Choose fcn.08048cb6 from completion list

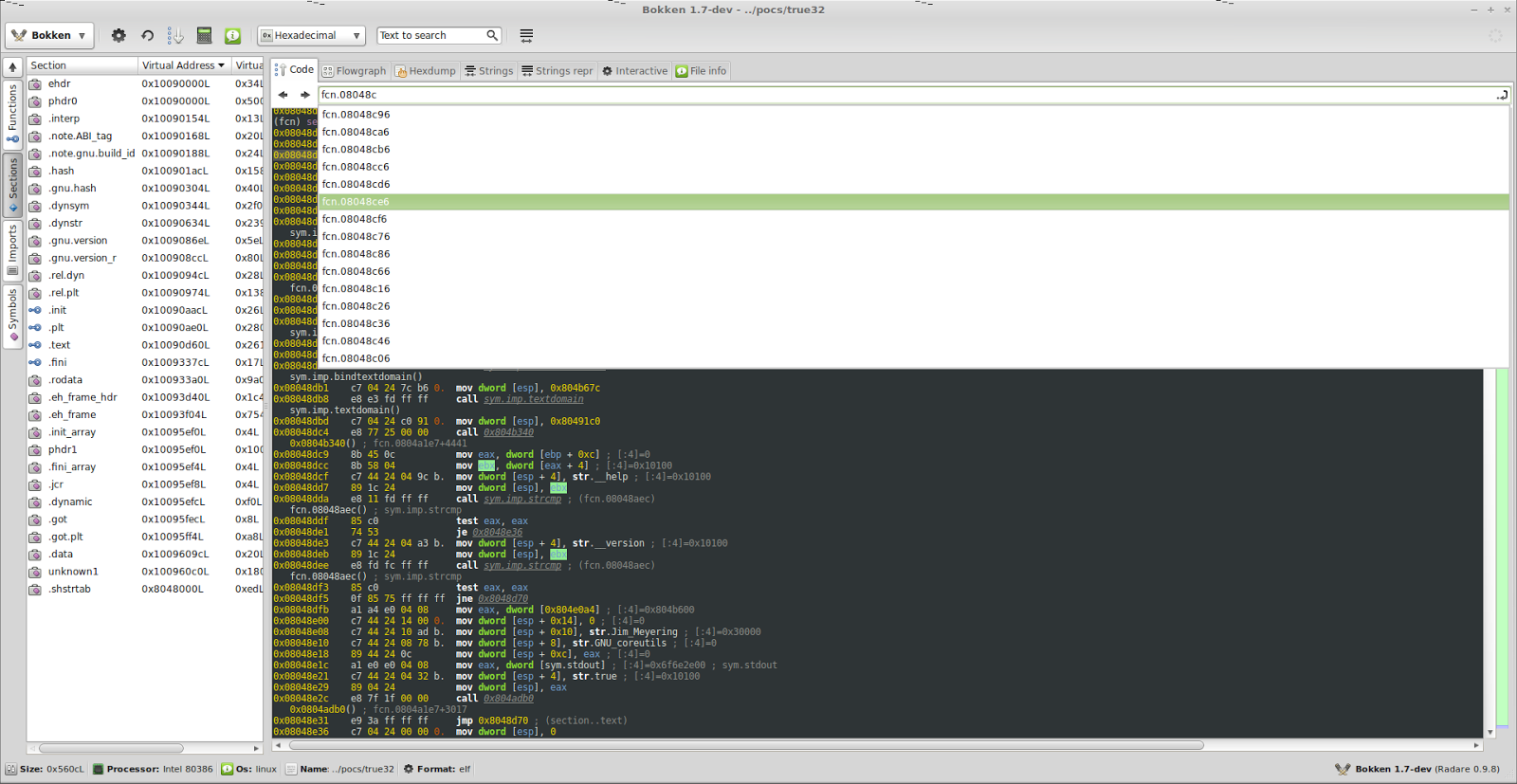tap(913, 150)
